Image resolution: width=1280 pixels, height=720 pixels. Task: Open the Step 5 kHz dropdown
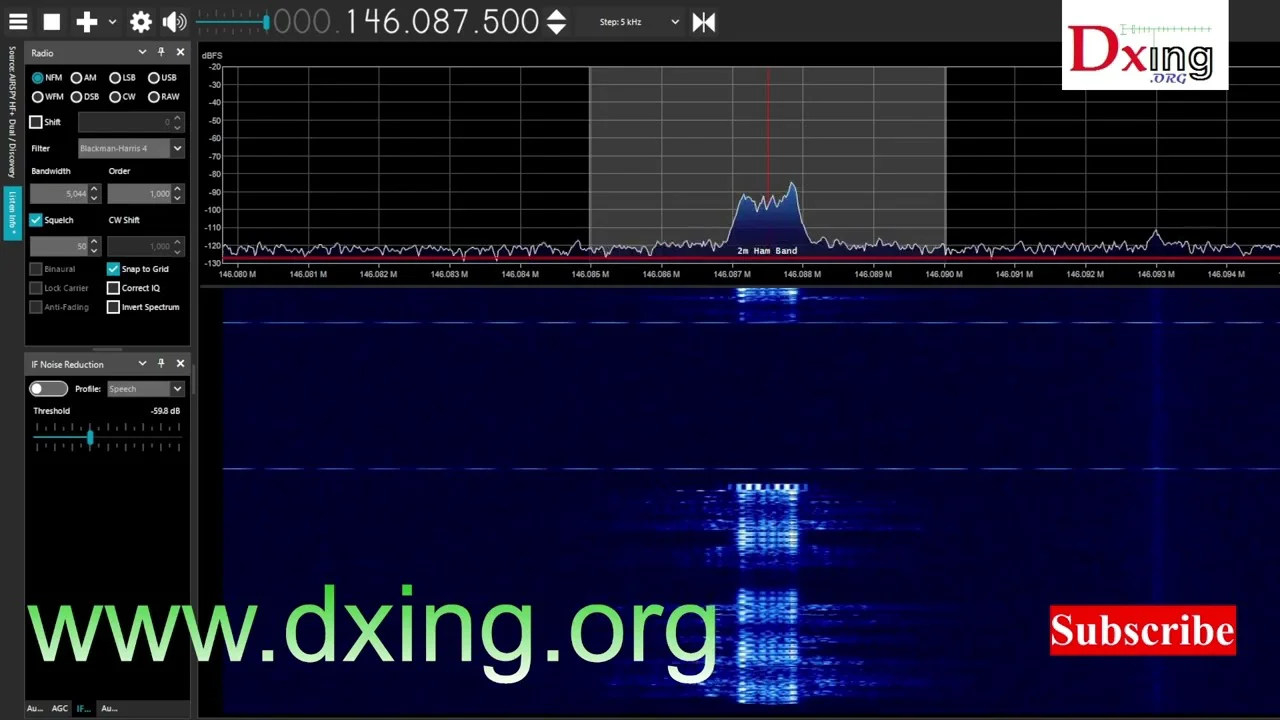[640, 22]
